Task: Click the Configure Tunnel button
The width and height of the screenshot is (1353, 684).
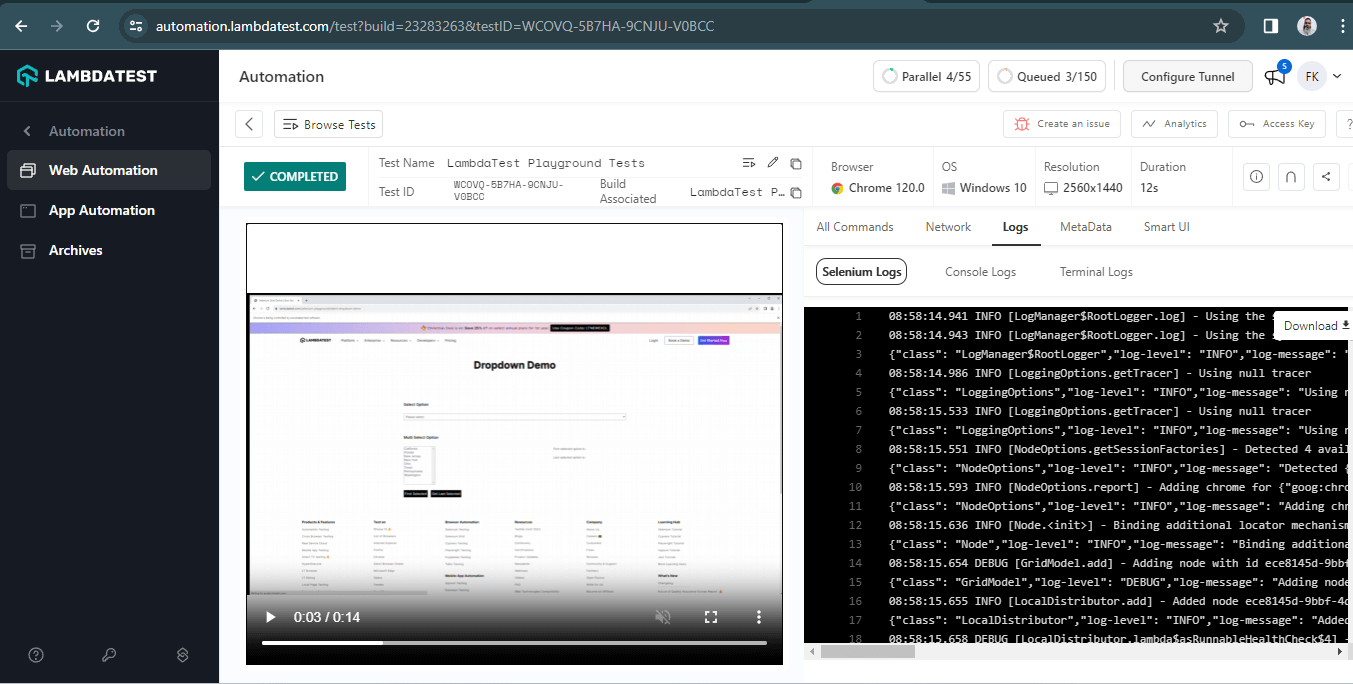Action: pos(1187,76)
